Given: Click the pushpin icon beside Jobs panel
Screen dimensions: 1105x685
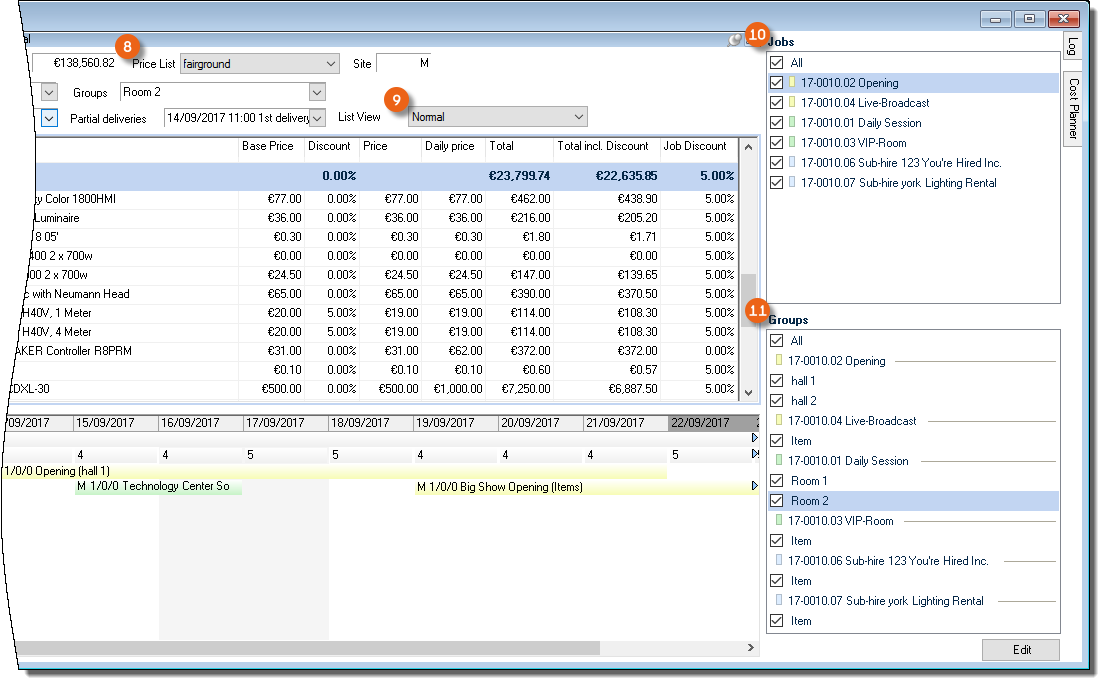Looking at the screenshot, I should click(735, 40).
